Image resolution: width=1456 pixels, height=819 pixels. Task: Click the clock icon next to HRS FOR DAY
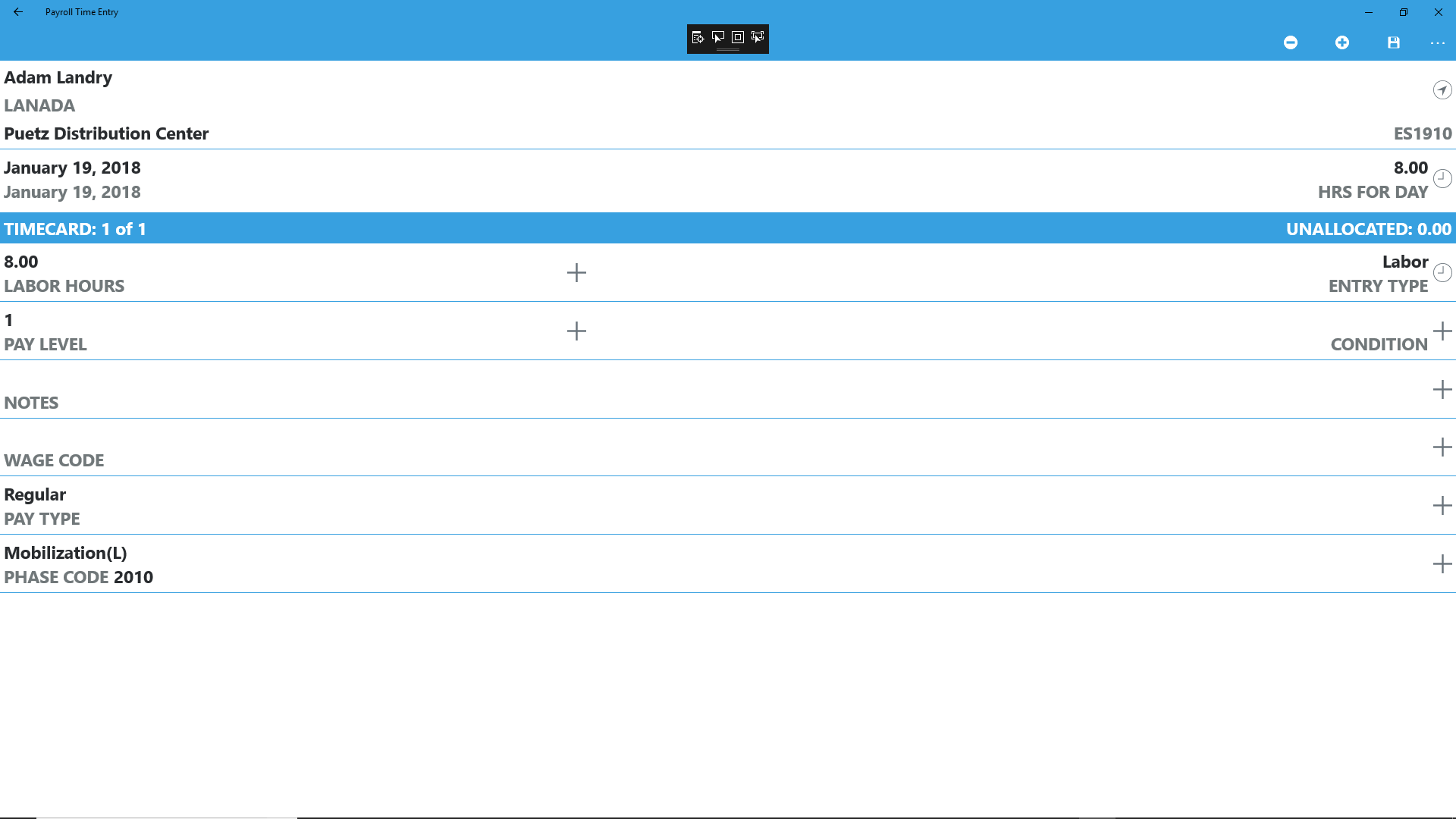pyautogui.click(x=1442, y=178)
